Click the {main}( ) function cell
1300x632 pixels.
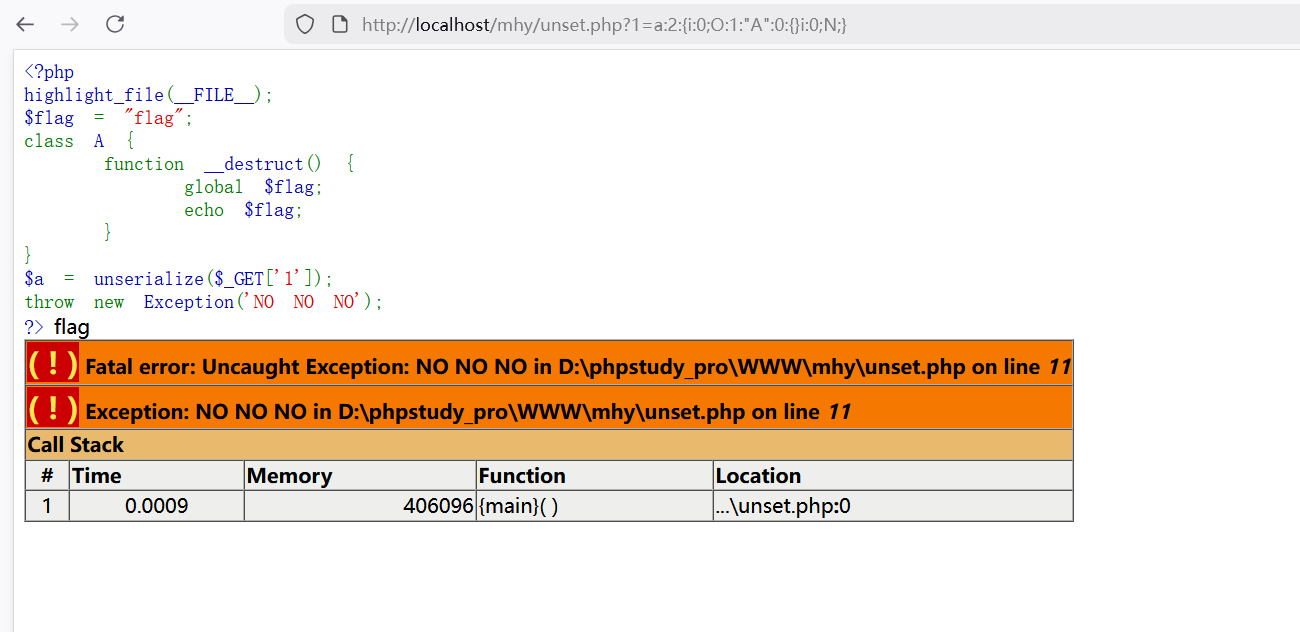[x=518, y=506]
